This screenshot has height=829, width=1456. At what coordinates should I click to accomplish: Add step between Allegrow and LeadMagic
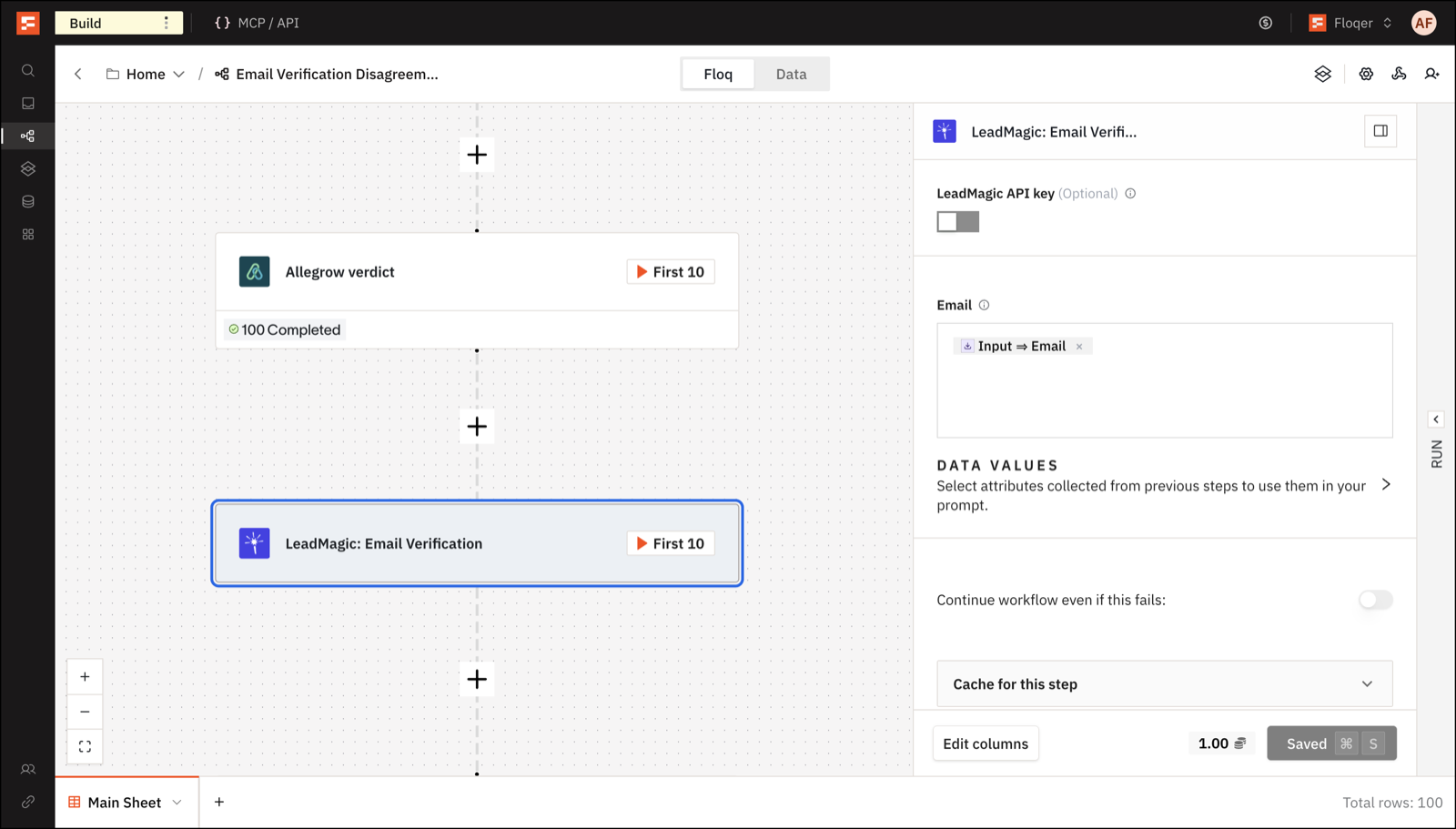click(477, 427)
